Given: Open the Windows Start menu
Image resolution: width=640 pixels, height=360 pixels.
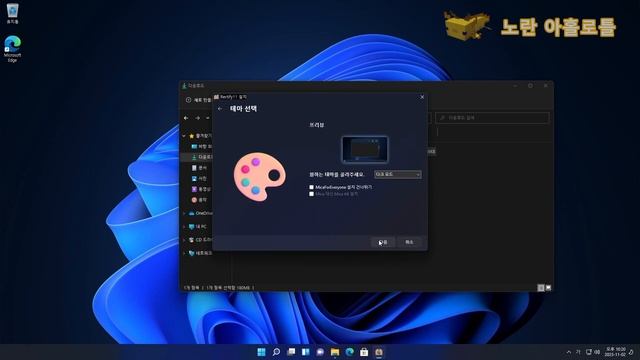Looking at the screenshot, I should (262, 352).
